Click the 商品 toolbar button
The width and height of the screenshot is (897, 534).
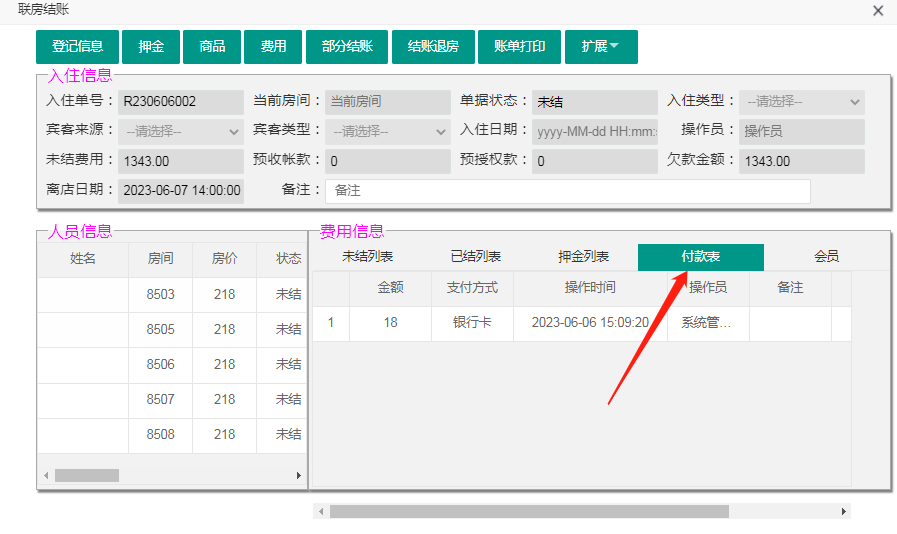212,47
